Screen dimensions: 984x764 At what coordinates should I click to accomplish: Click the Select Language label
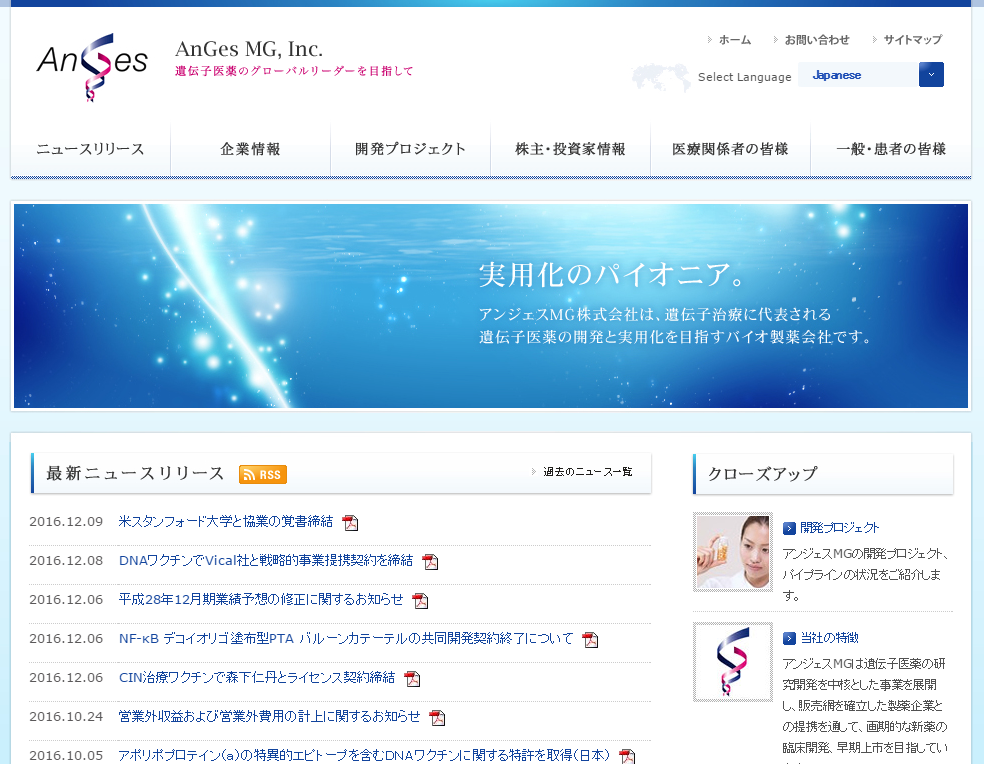[x=744, y=77]
